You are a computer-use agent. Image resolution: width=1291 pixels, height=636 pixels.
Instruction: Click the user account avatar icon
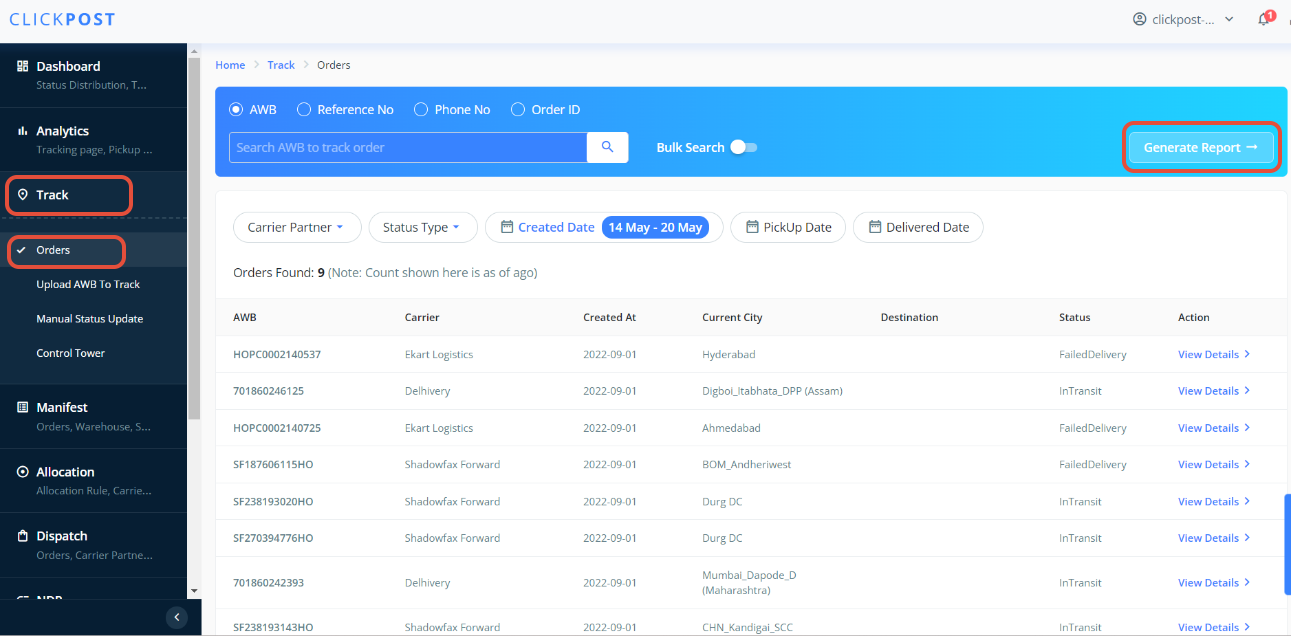[1139, 19]
